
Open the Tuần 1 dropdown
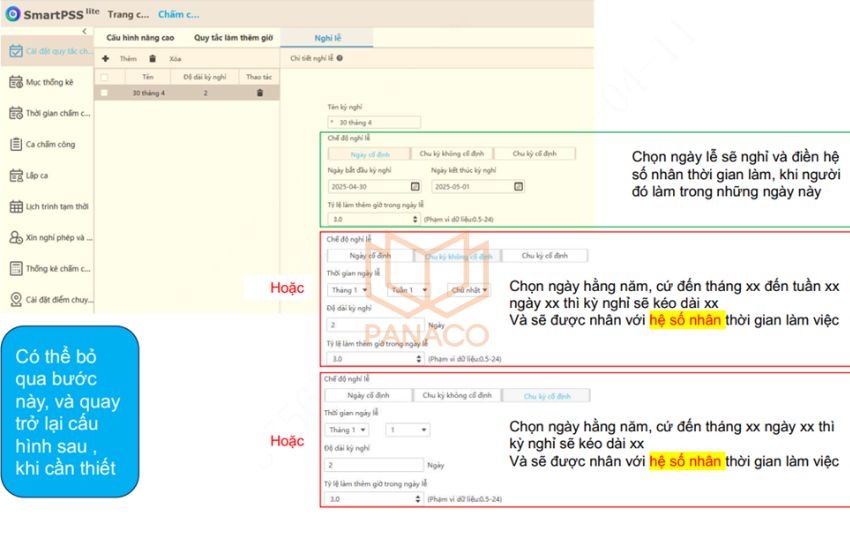[x=408, y=290]
